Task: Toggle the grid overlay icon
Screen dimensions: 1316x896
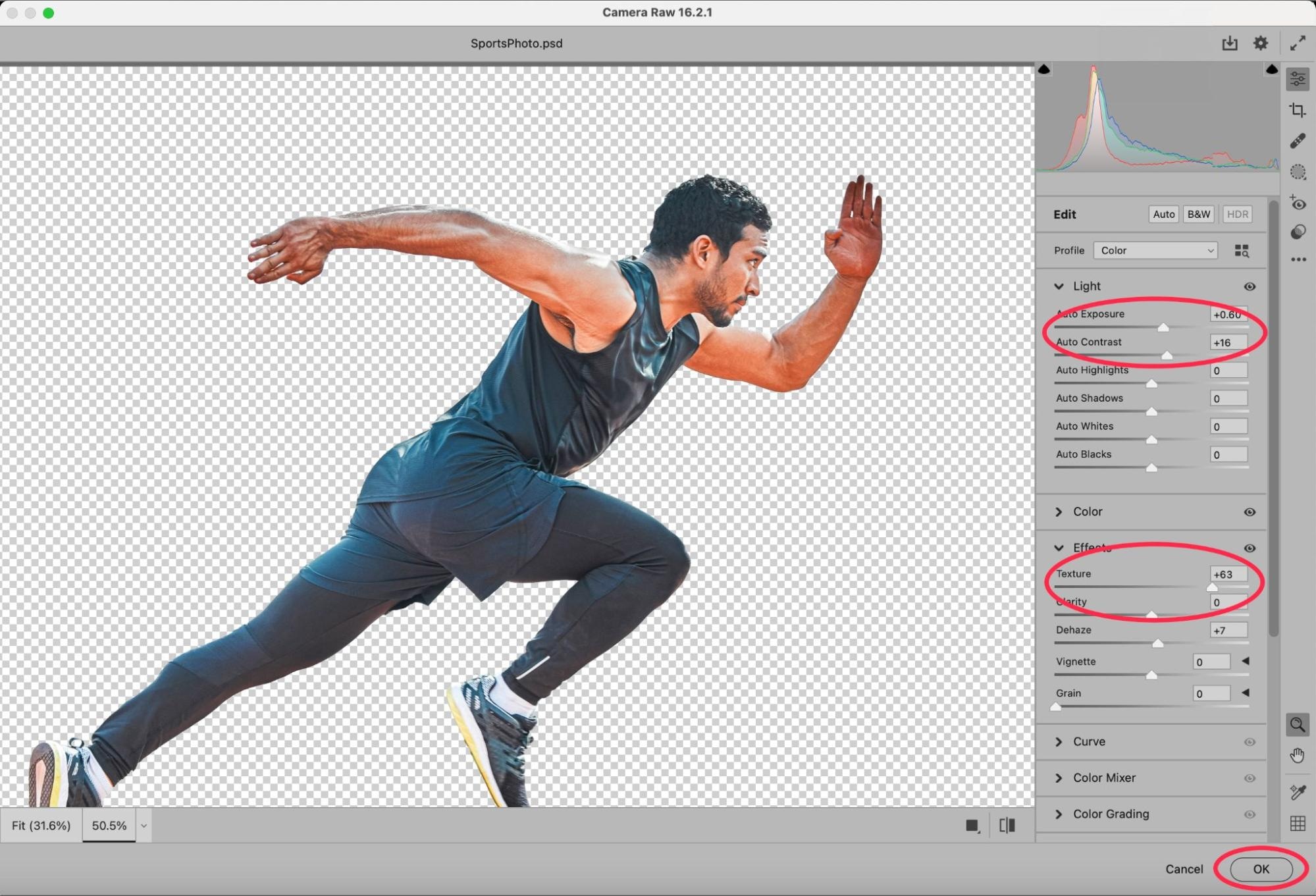Action: (1298, 824)
